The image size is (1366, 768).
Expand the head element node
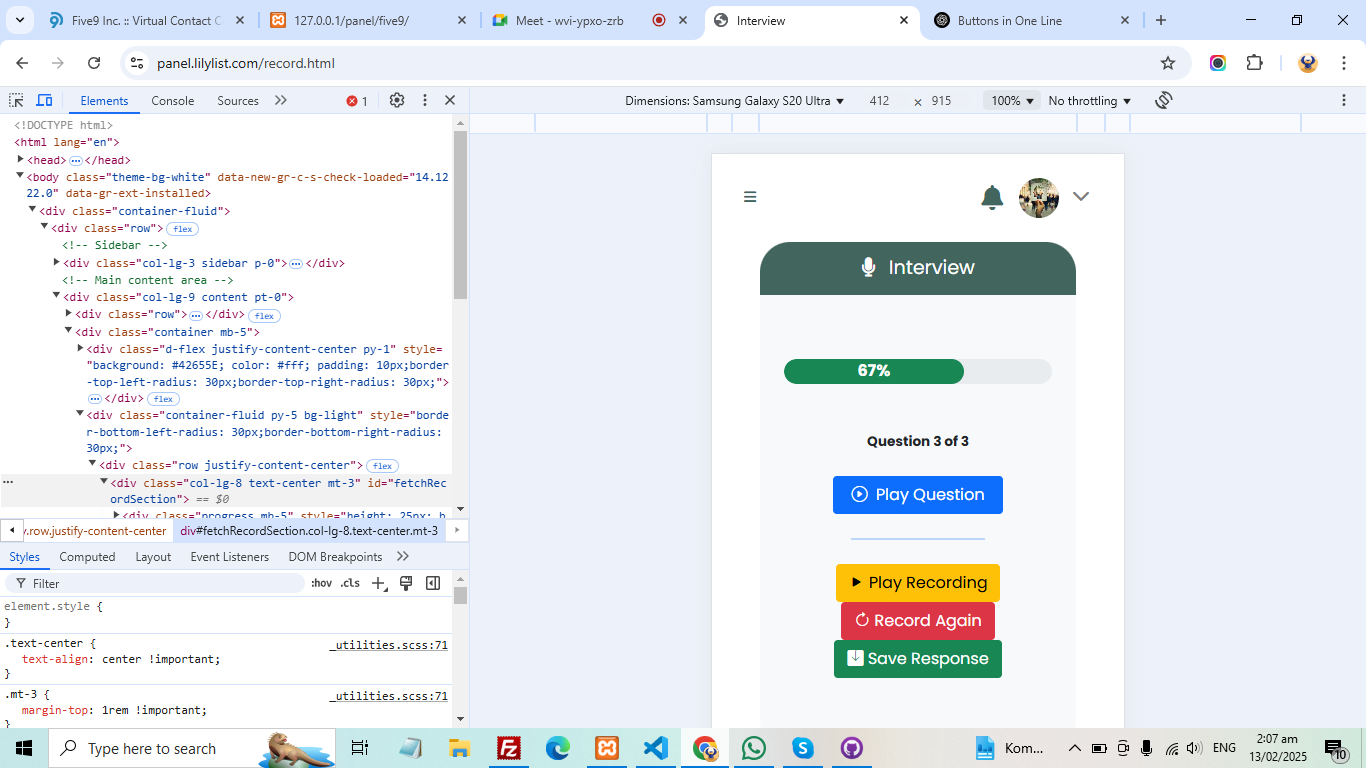point(21,160)
